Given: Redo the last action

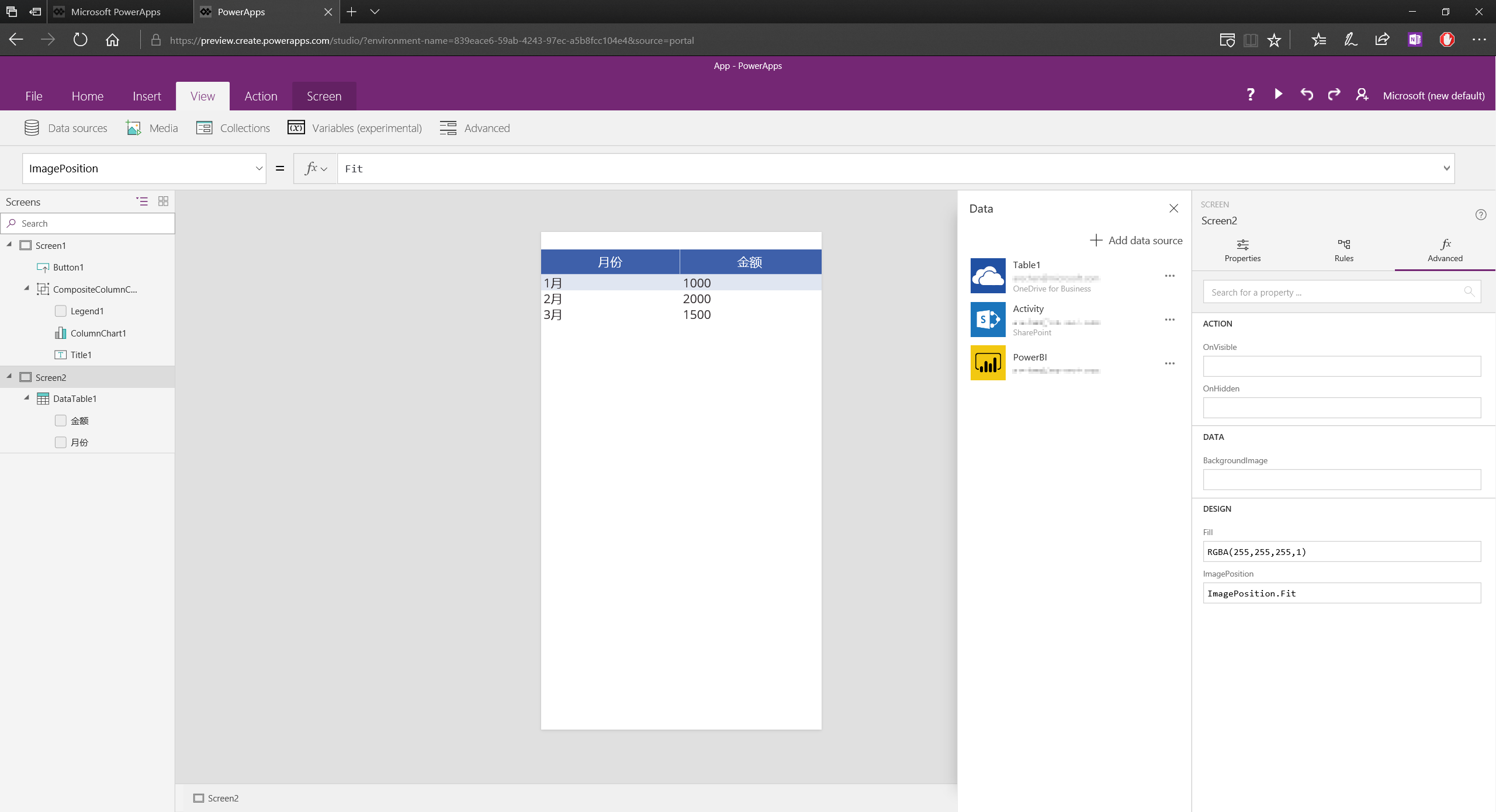Looking at the screenshot, I should click(1334, 94).
